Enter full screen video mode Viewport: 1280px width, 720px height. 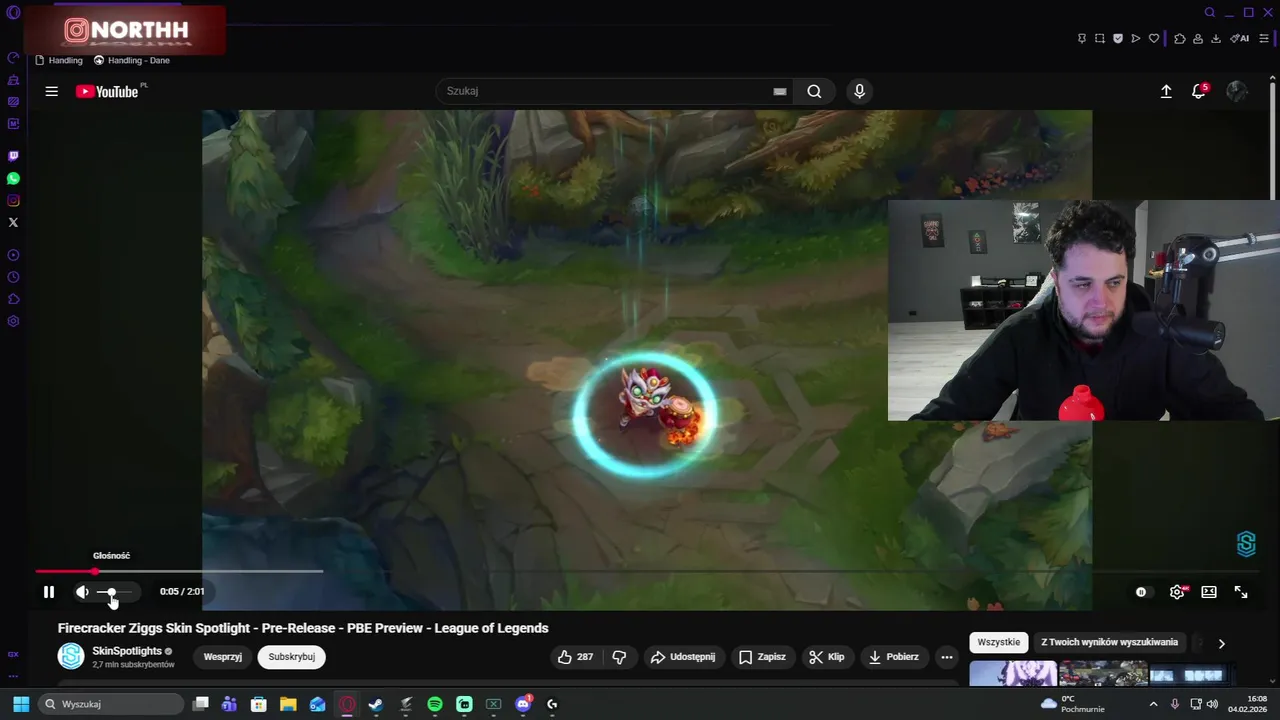[x=1241, y=592]
